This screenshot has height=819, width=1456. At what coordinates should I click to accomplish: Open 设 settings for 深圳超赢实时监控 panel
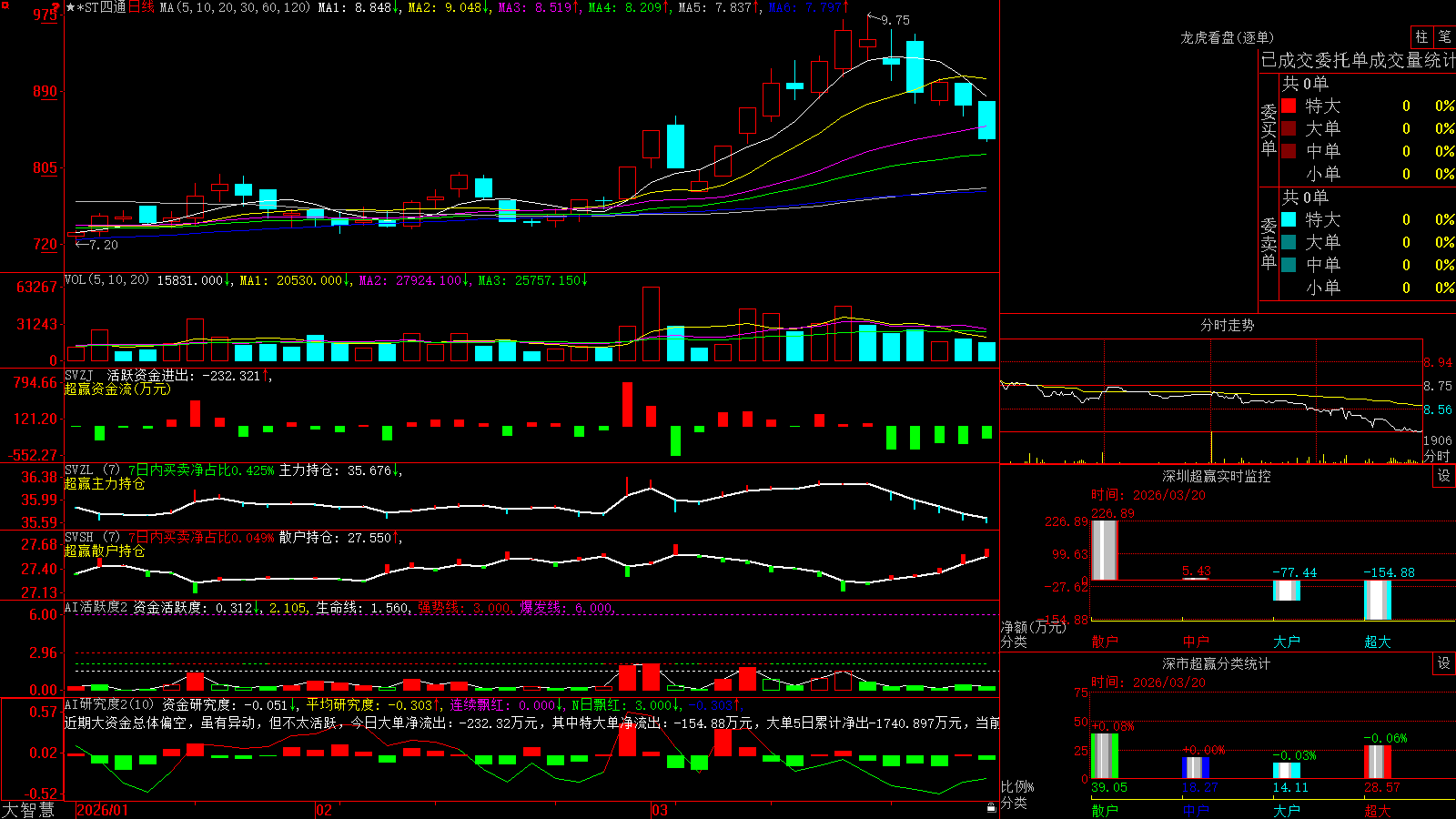pos(1444,476)
